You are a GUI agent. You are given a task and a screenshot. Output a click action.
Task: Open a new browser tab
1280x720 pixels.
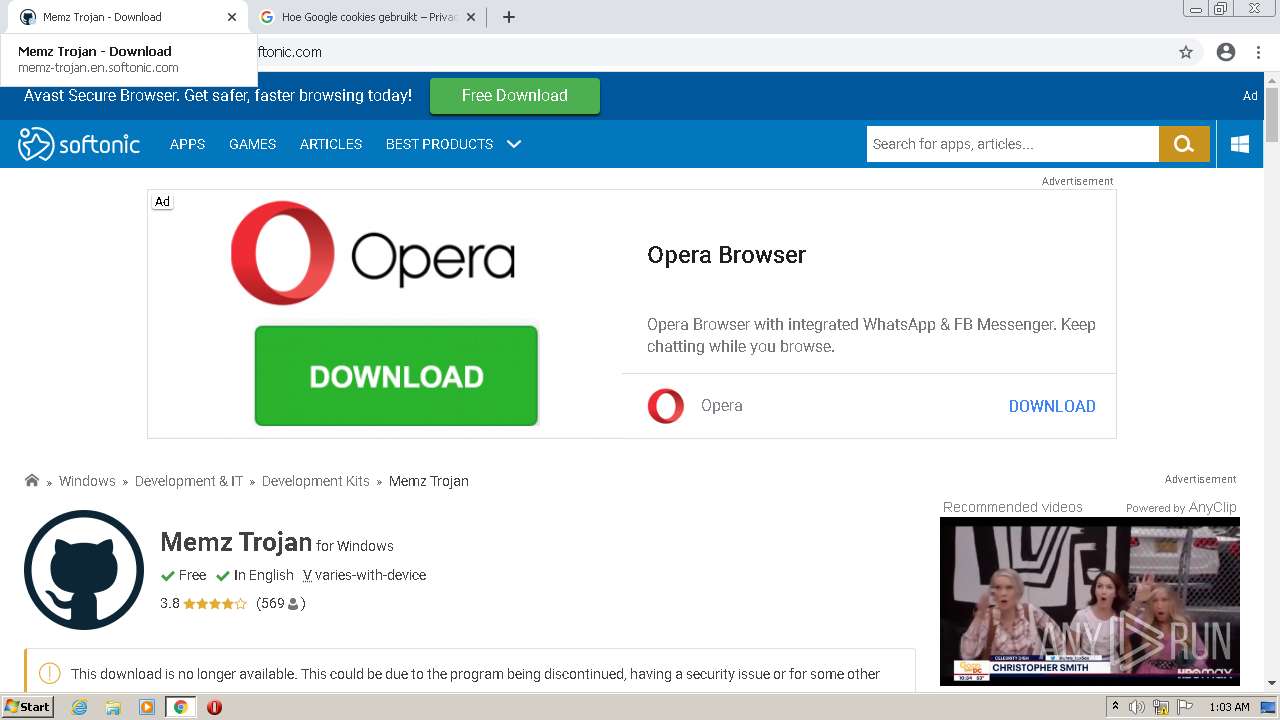tap(508, 17)
